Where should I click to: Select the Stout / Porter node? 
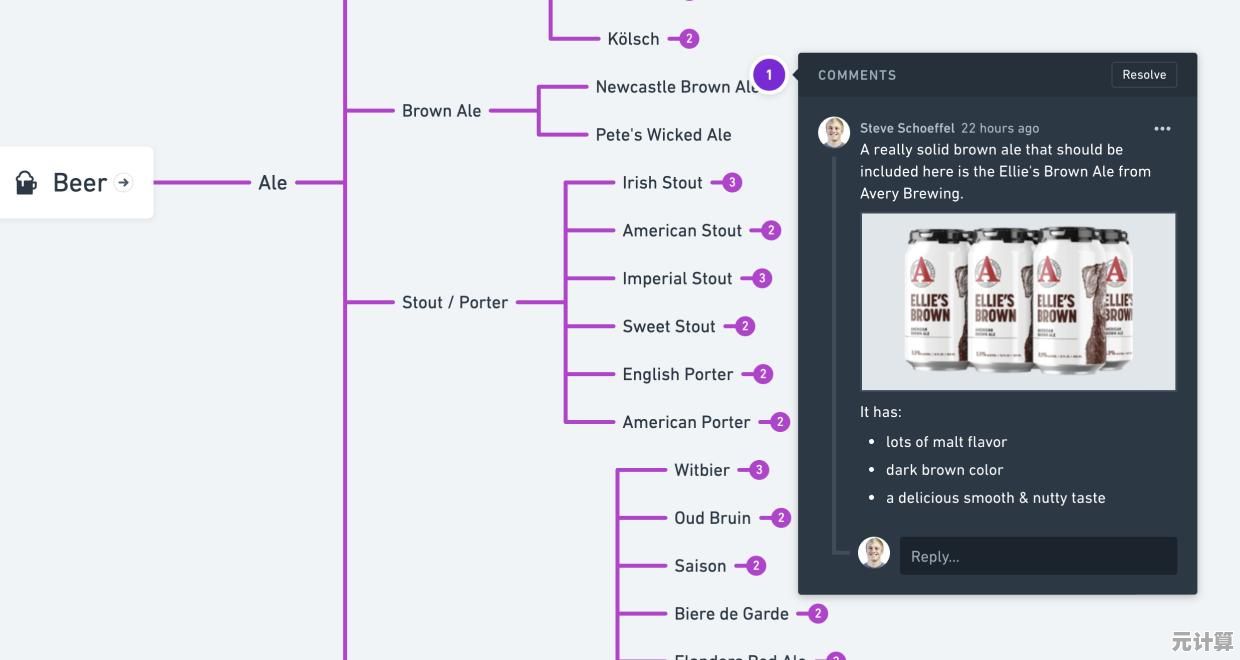tap(455, 302)
